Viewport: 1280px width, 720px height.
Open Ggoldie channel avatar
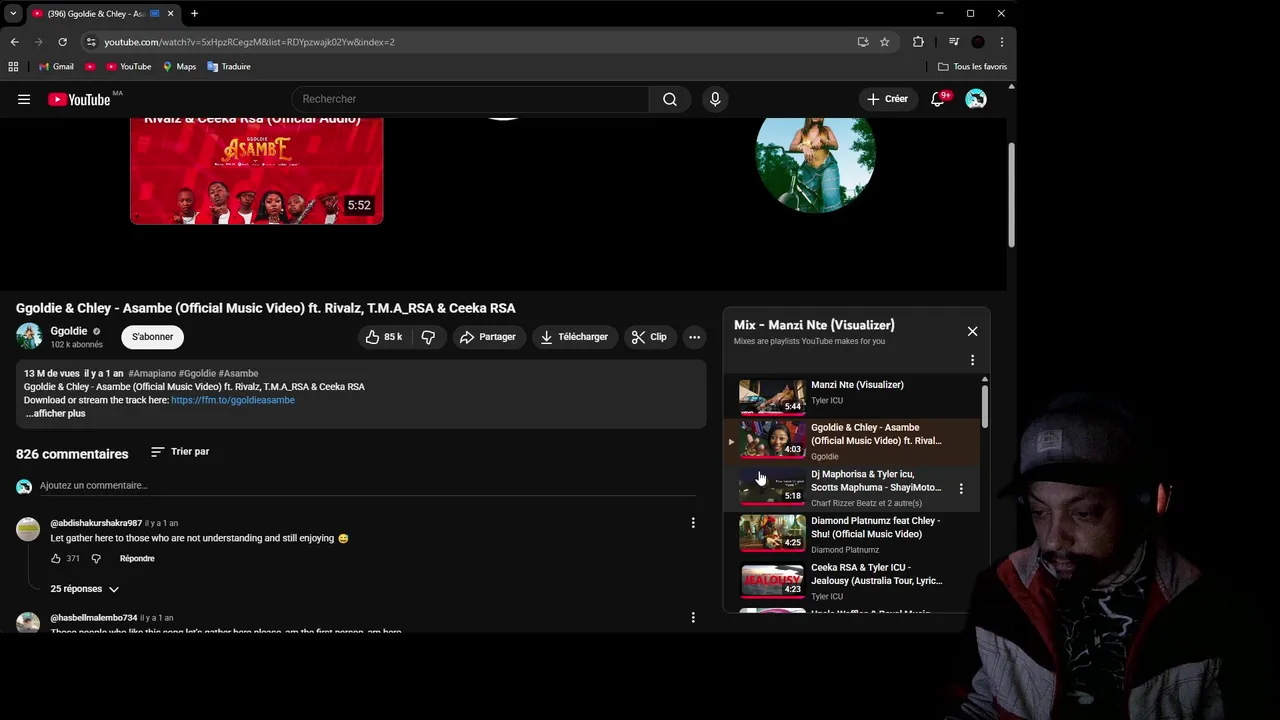pos(29,336)
